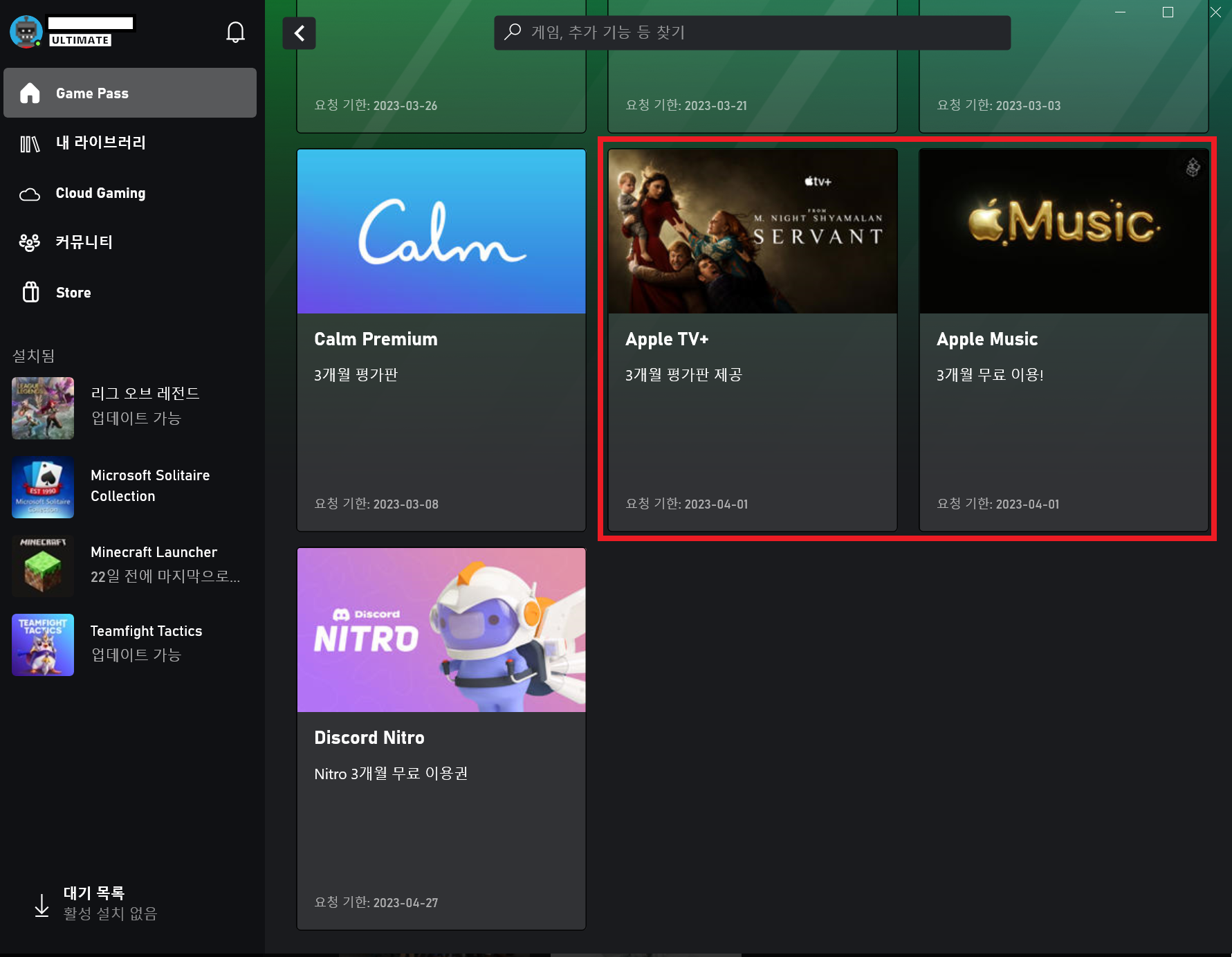The width and height of the screenshot is (1232, 957).
Task: Click the search magnifier icon
Action: click(513, 32)
